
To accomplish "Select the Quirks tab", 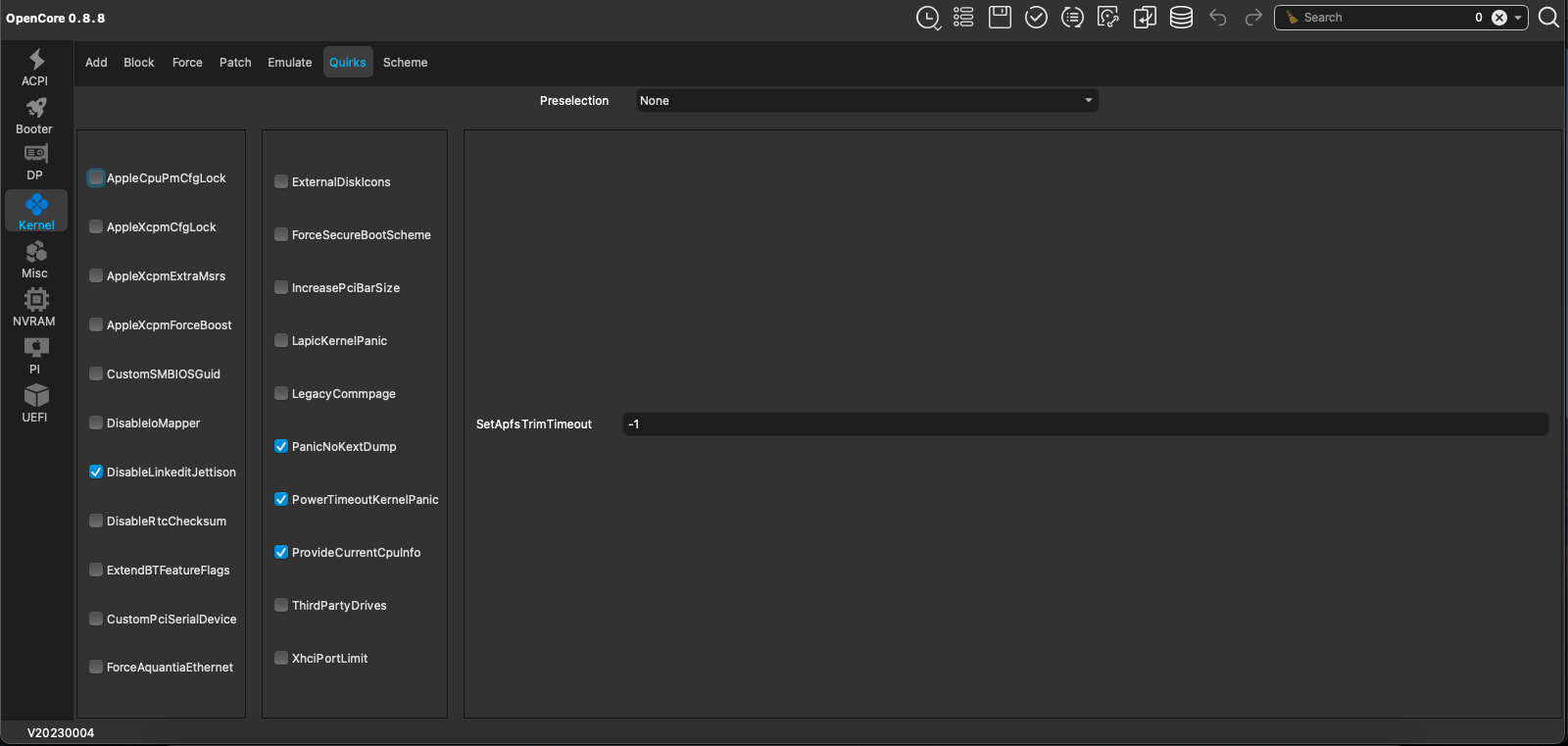I will click(x=348, y=62).
